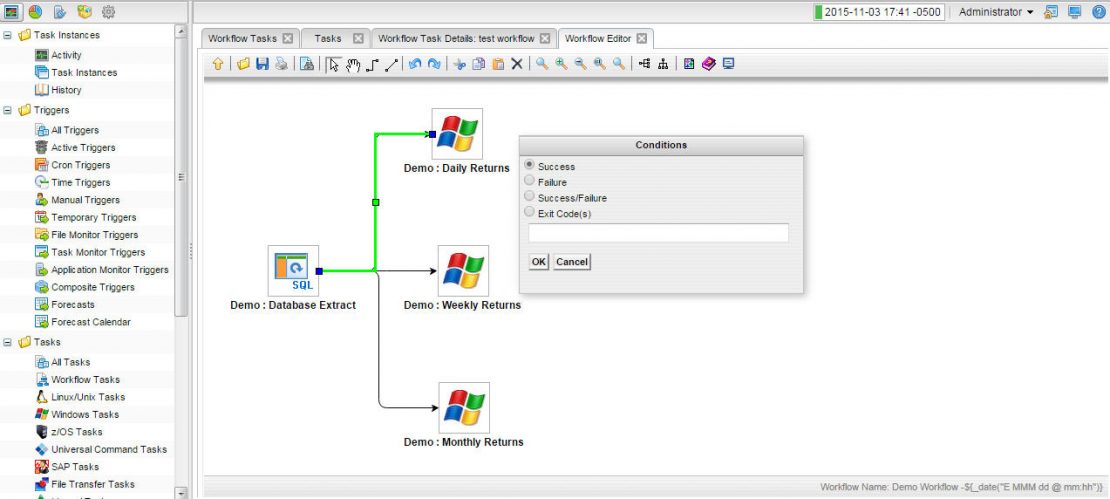Open Cron Triggers in the sidebar
Image resolution: width=1110 pixels, height=499 pixels.
[x=81, y=165]
